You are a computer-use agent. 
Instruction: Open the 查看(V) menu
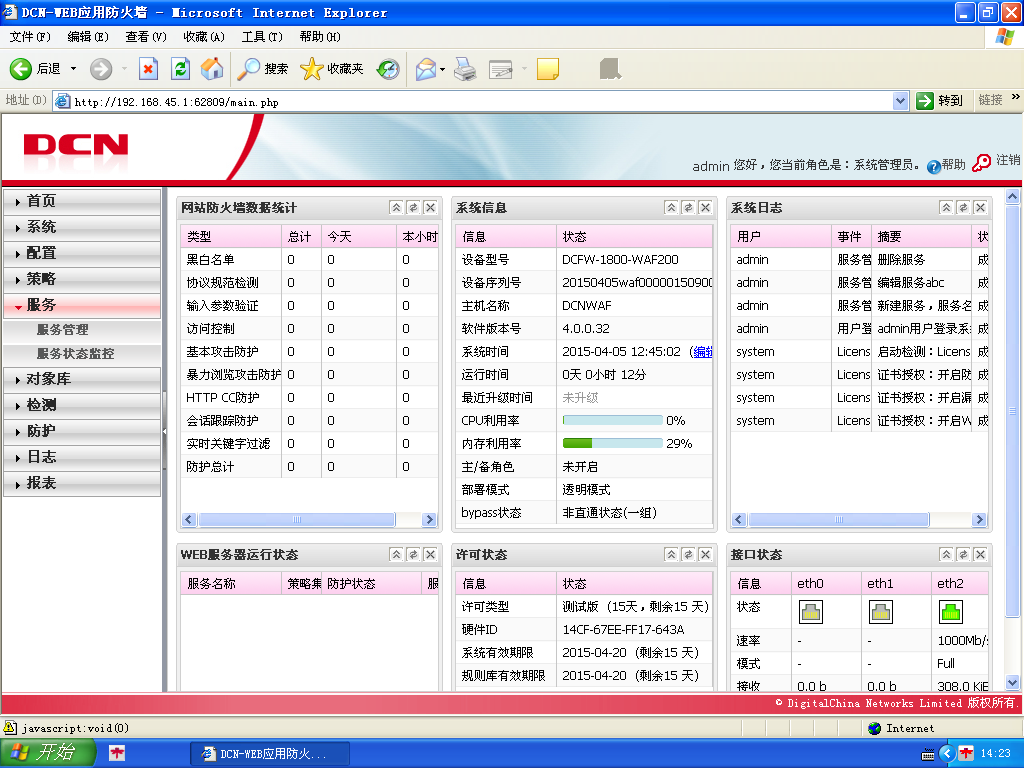tap(146, 37)
